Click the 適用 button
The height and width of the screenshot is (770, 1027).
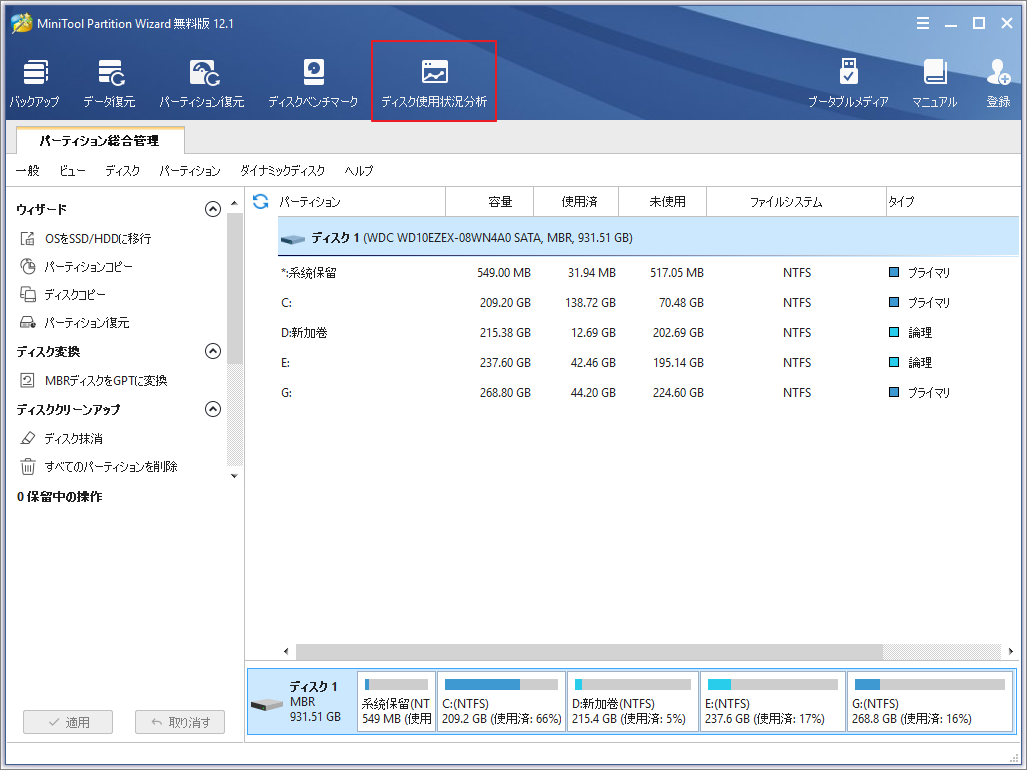pyautogui.click(x=67, y=721)
